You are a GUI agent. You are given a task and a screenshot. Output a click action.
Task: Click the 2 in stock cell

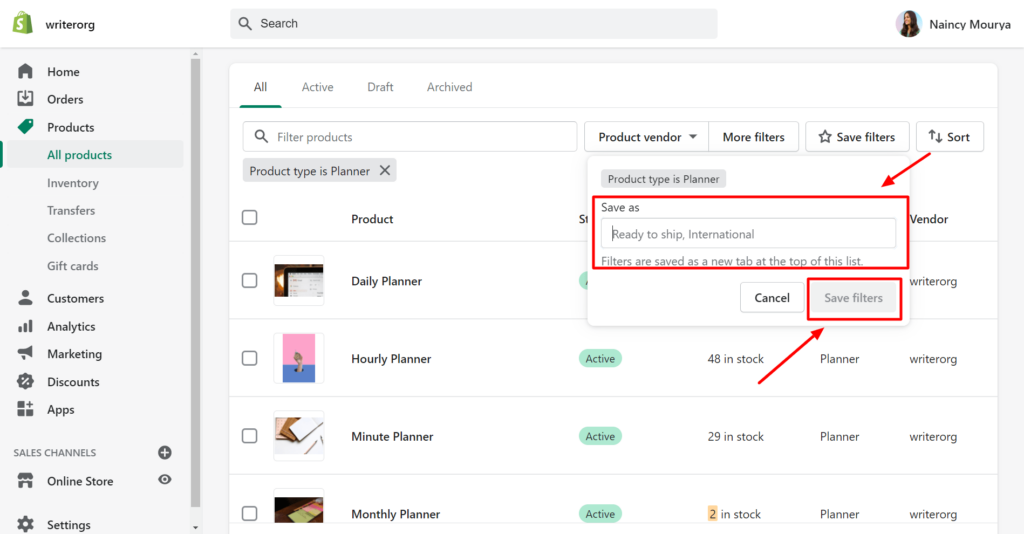pos(734,514)
